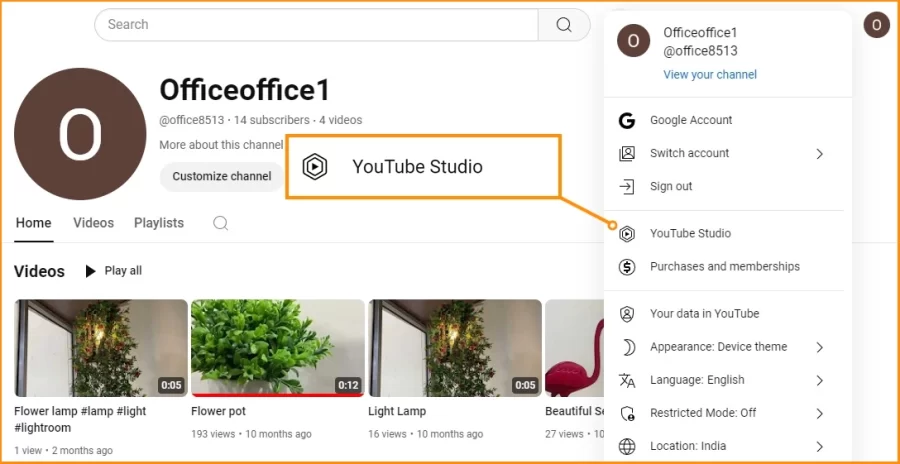900x464 pixels.
Task: Click the Sign out arrow icon
Action: tap(627, 187)
